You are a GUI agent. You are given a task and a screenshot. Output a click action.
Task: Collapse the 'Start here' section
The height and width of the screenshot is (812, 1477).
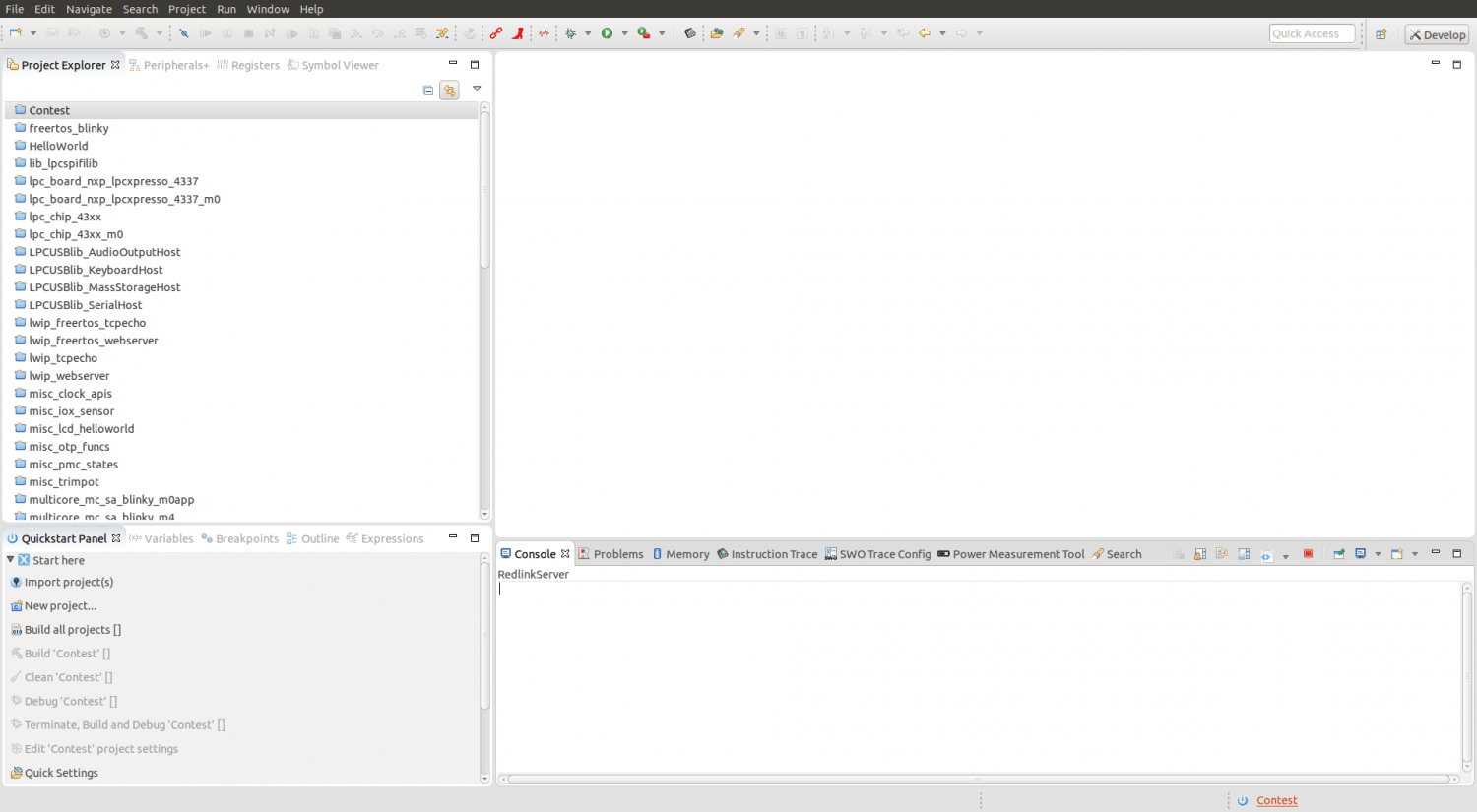[x=11, y=560]
